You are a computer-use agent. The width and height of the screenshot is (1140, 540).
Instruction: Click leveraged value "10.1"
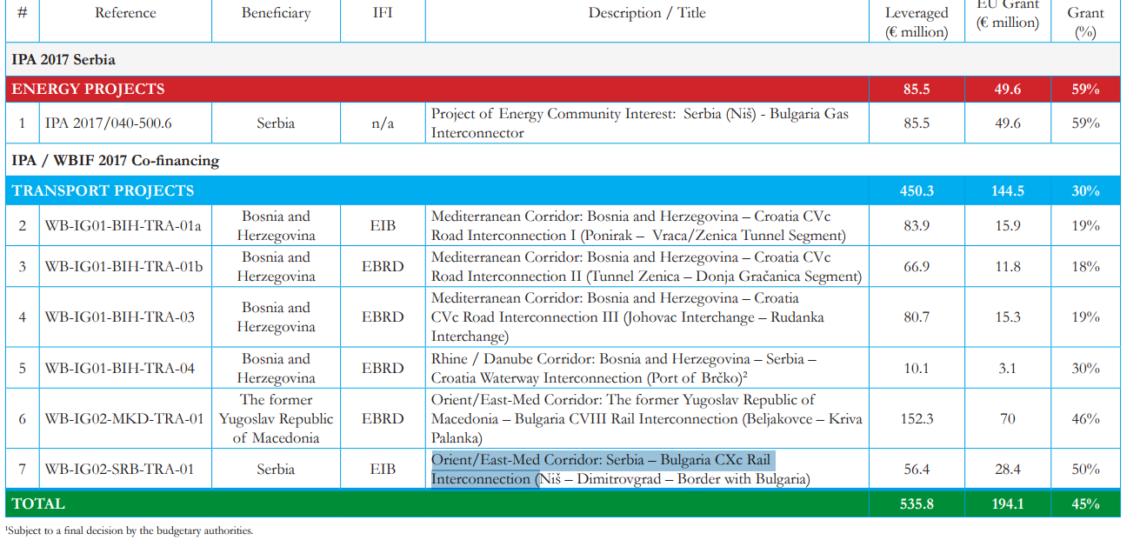917,368
